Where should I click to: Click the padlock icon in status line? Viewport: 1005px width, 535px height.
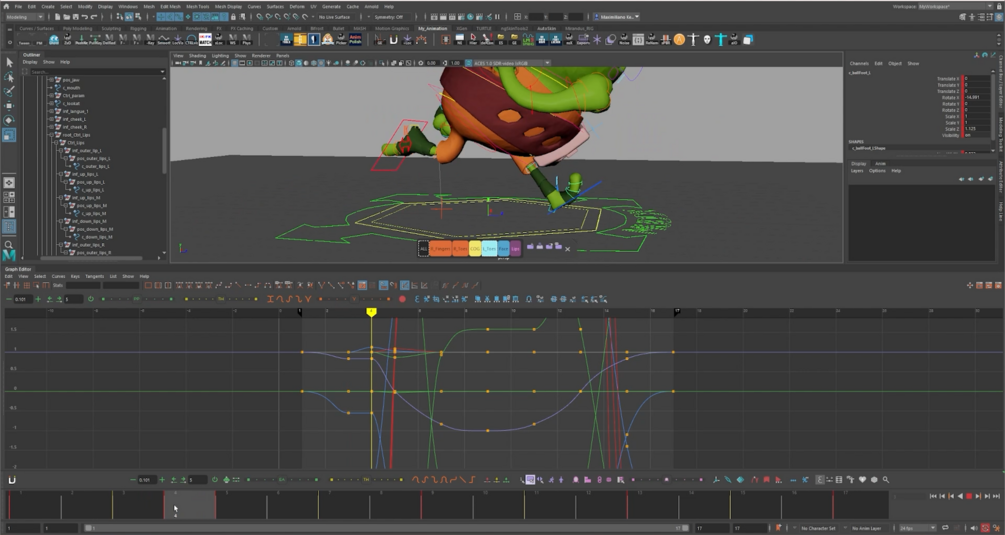233,17
